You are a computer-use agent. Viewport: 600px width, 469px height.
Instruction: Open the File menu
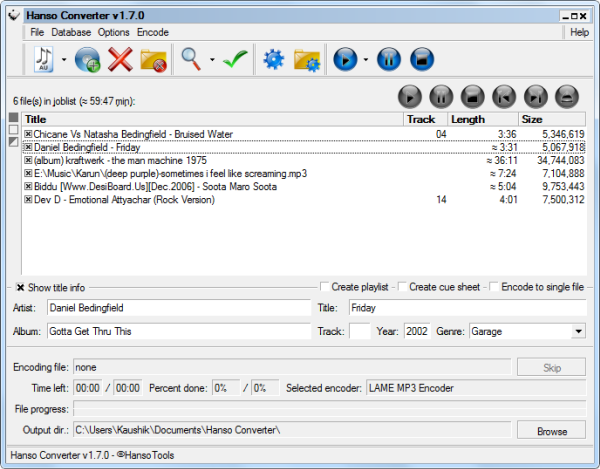[37, 32]
